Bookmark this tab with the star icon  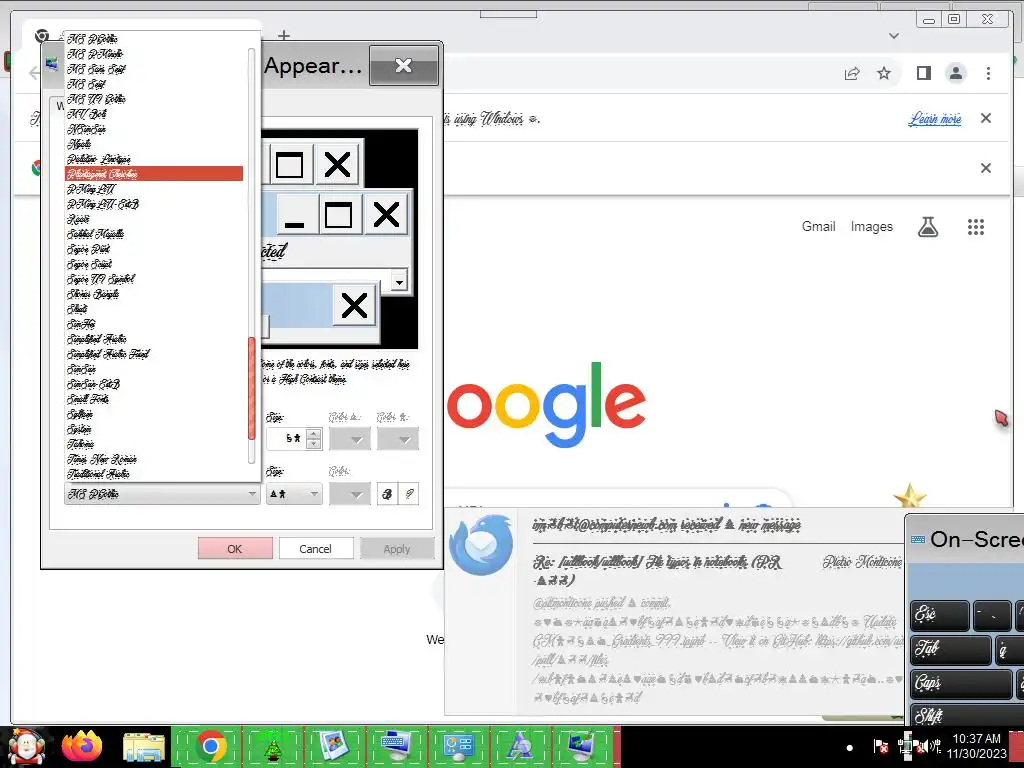pos(884,73)
